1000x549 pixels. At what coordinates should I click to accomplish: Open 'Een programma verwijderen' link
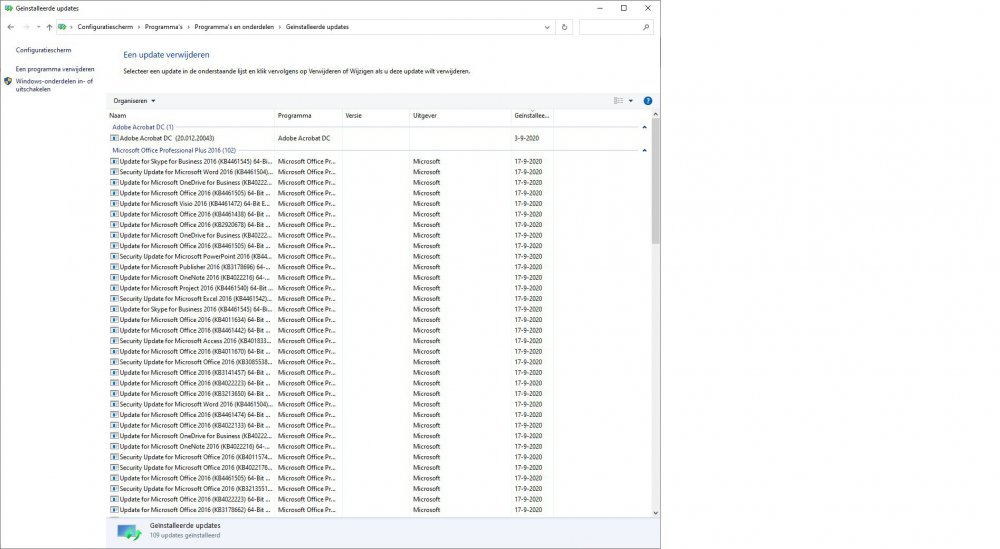coord(55,69)
